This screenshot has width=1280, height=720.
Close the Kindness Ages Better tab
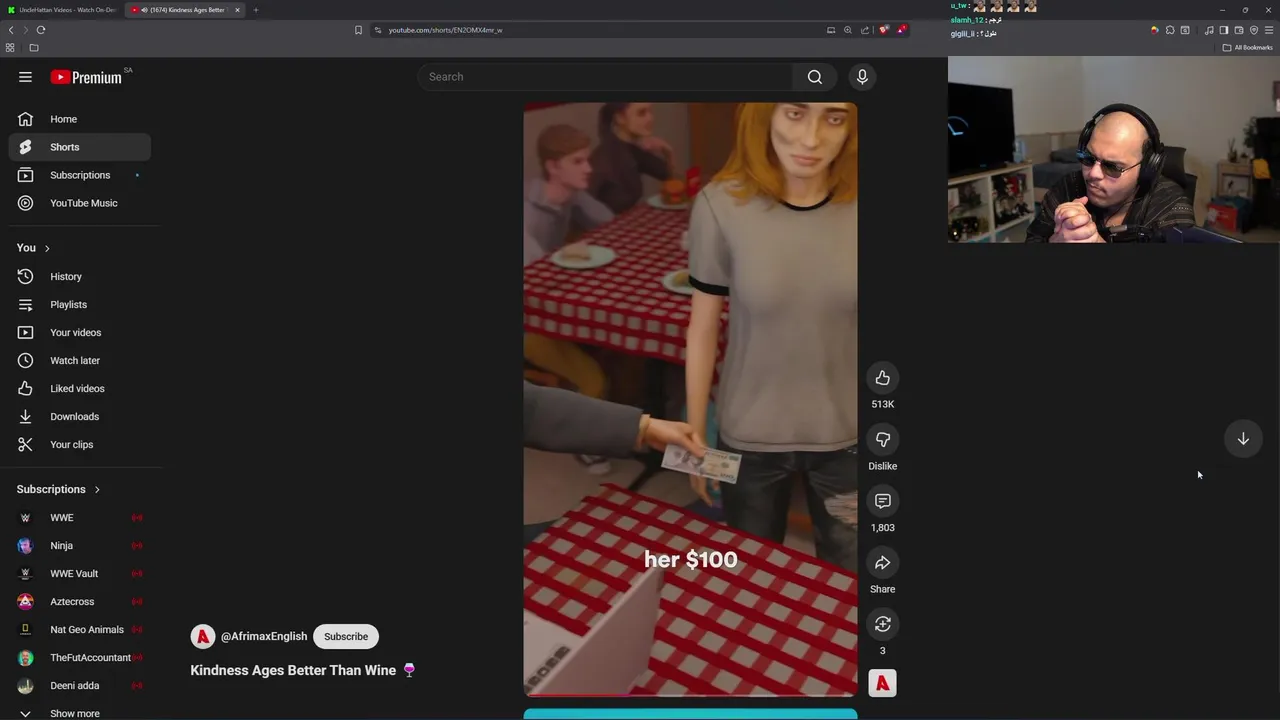[x=237, y=10]
